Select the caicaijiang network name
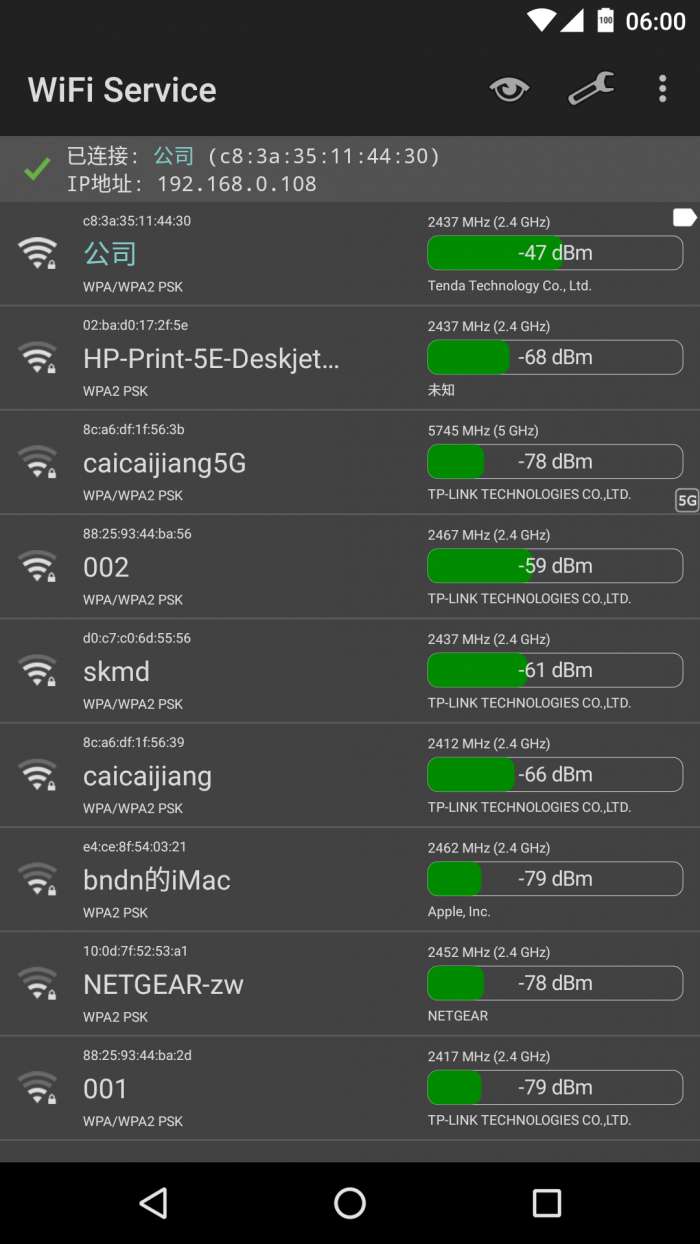This screenshot has height=1244, width=700. pos(147,776)
